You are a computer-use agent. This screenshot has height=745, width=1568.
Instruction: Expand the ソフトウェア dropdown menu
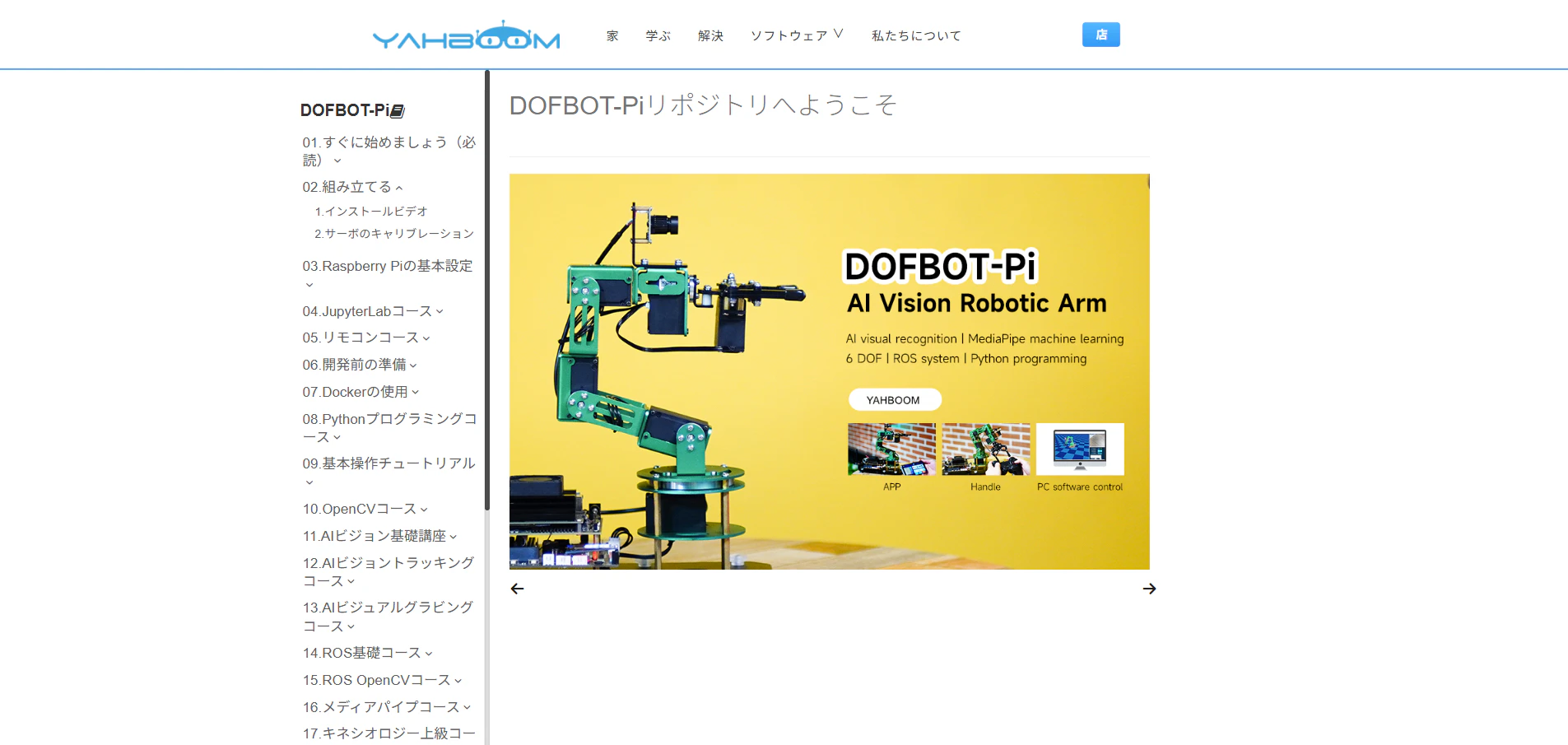click(x=797, y=35)
